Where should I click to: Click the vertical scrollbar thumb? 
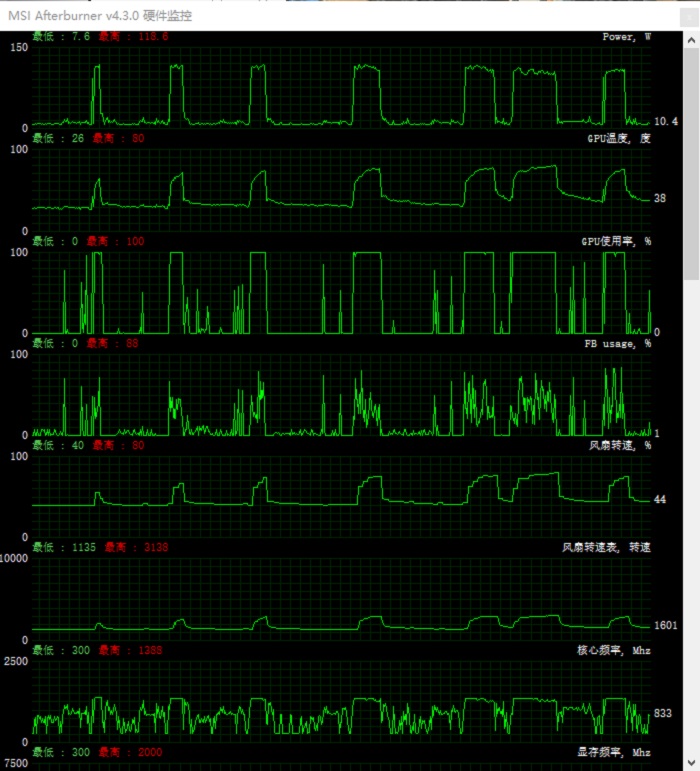(x=692, y=160)
